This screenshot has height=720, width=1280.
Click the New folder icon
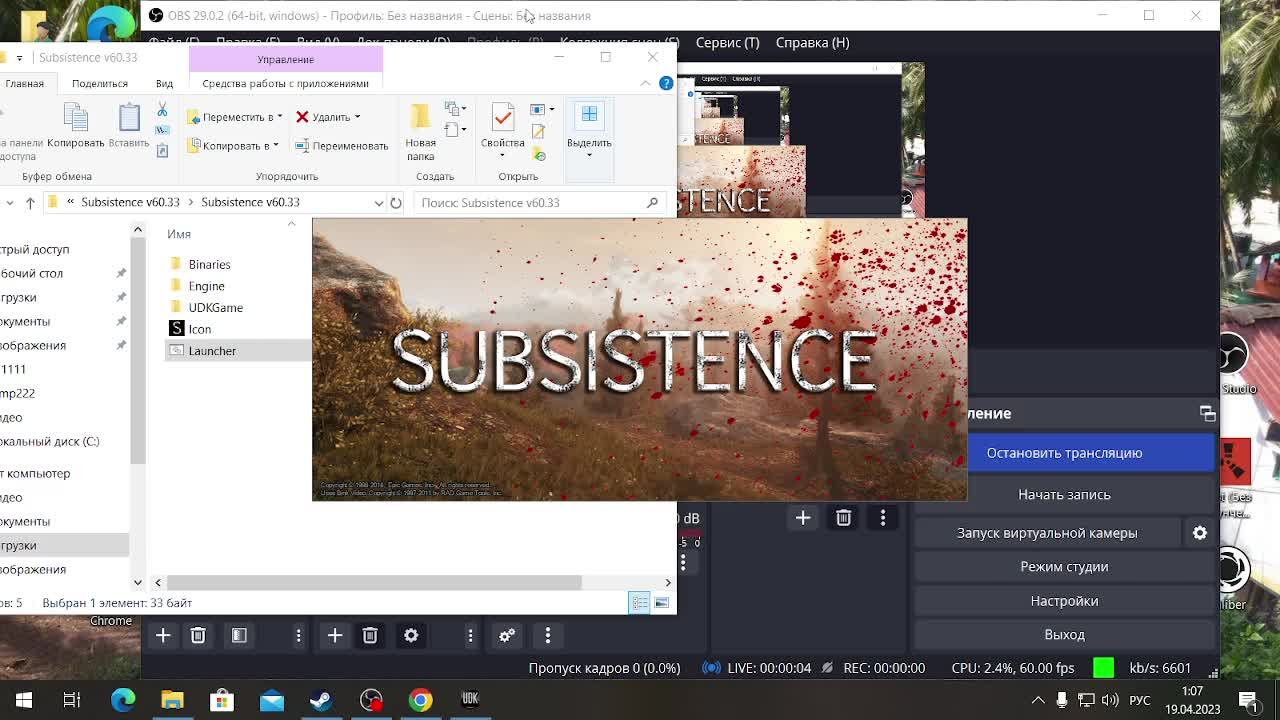[420, 131]
